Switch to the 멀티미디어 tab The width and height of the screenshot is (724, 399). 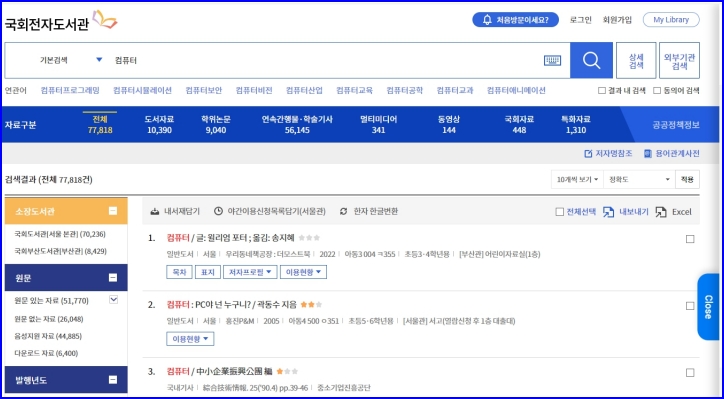pos(378,125)
